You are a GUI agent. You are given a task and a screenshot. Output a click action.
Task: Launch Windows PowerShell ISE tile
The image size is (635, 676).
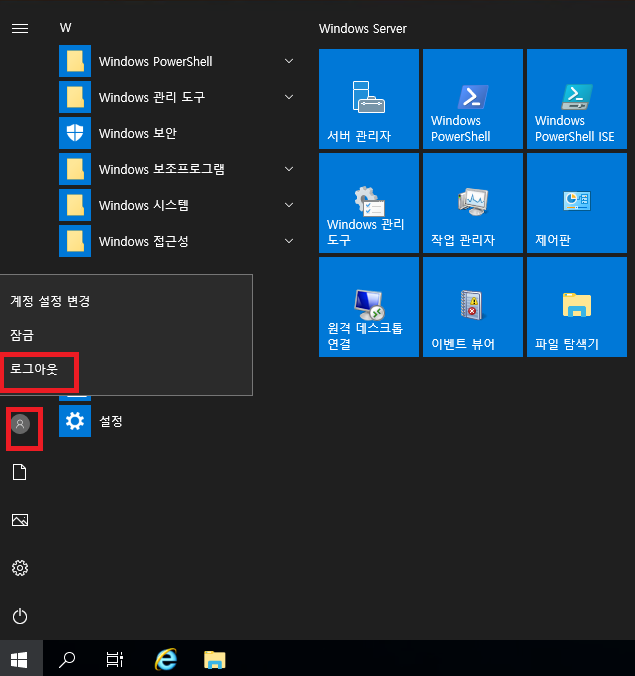click(x=577, y=99)
